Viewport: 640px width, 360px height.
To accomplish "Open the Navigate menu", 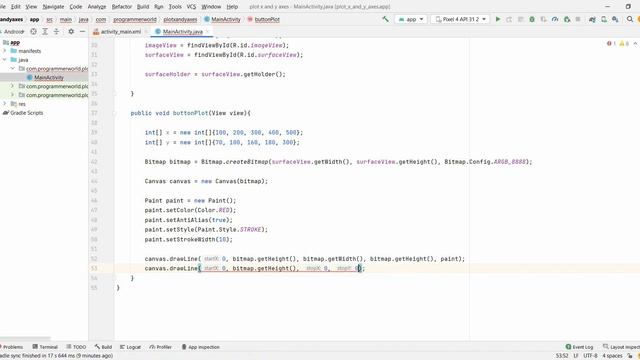I will click(x=53, y=7).
